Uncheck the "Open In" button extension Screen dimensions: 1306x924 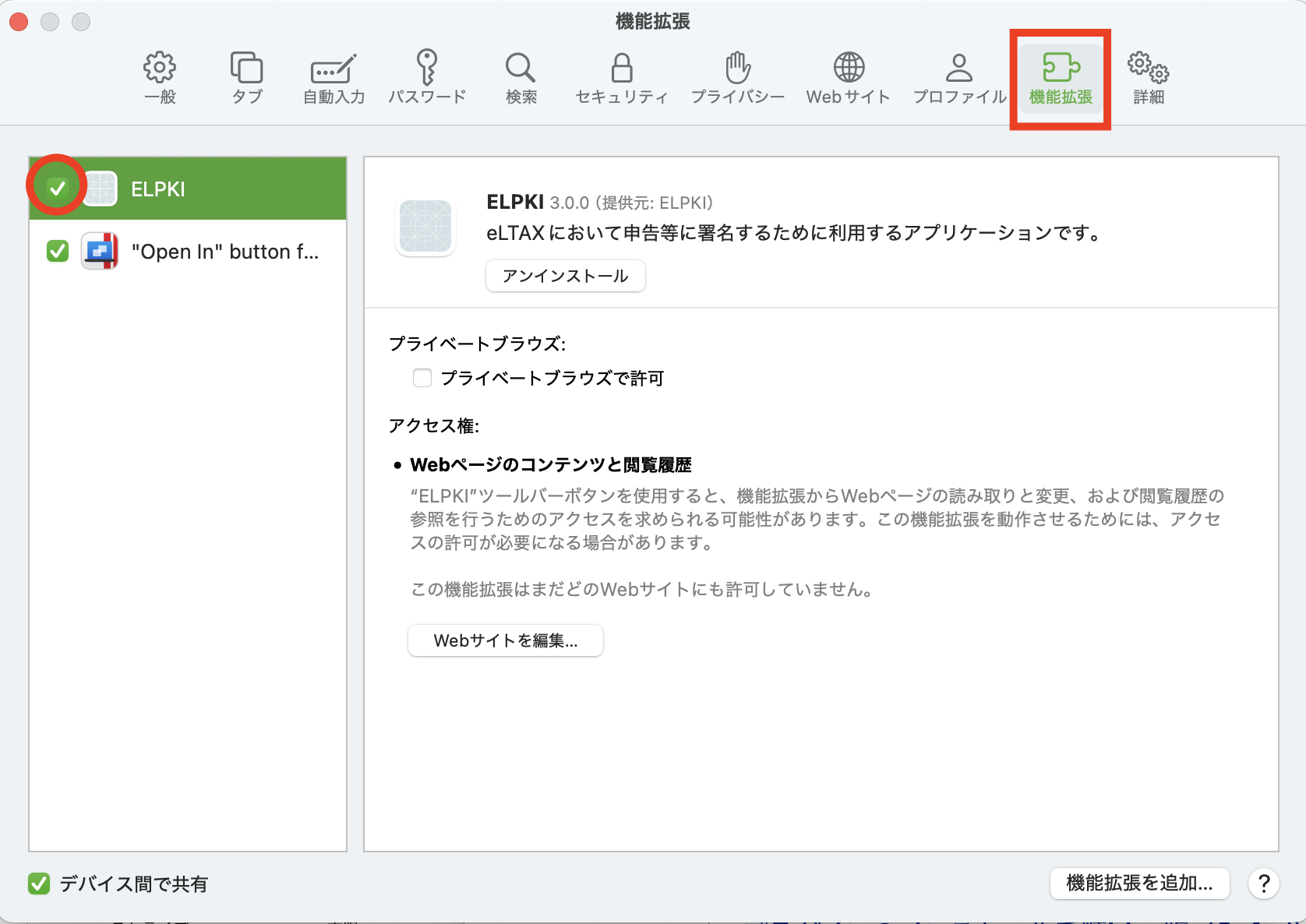[x=58, y=251]
